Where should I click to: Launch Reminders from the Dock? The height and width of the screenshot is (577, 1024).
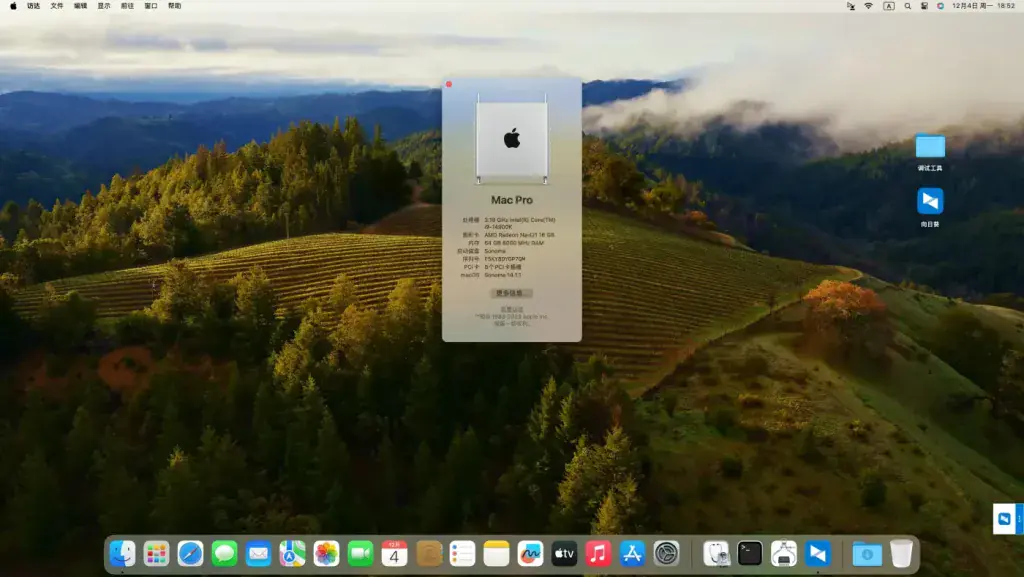(462, 554)
